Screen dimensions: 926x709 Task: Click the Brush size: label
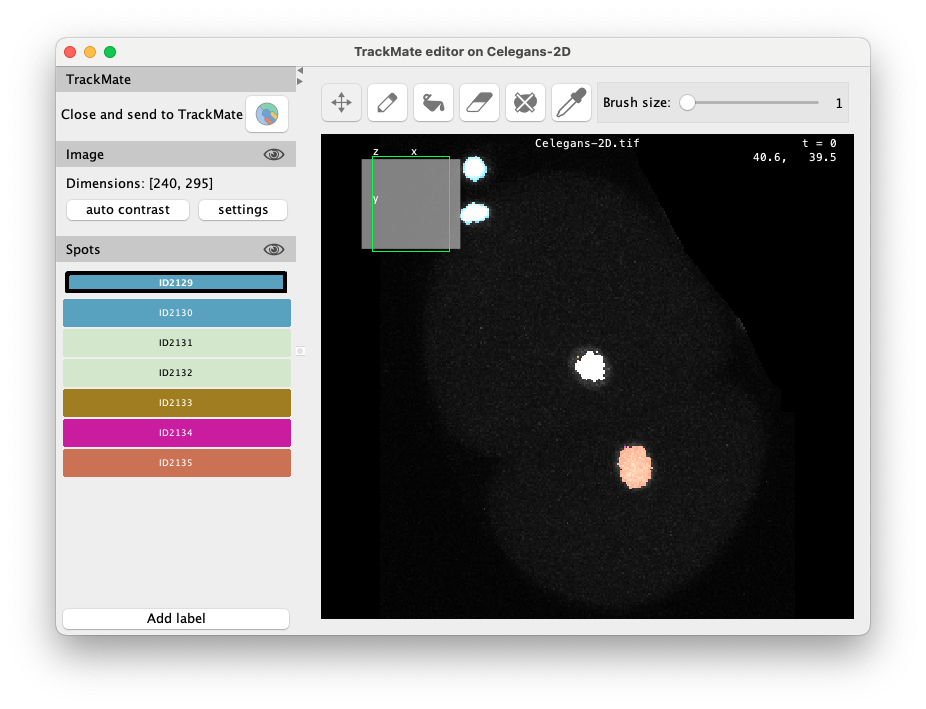click(x=637, y=103)
